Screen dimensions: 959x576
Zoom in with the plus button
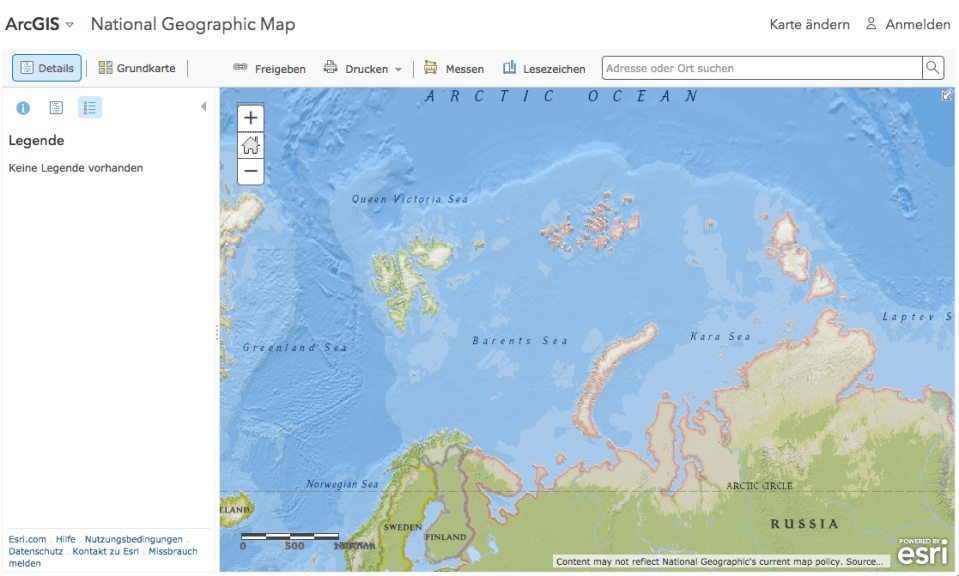pyautogui.click(x=250, y=118)
